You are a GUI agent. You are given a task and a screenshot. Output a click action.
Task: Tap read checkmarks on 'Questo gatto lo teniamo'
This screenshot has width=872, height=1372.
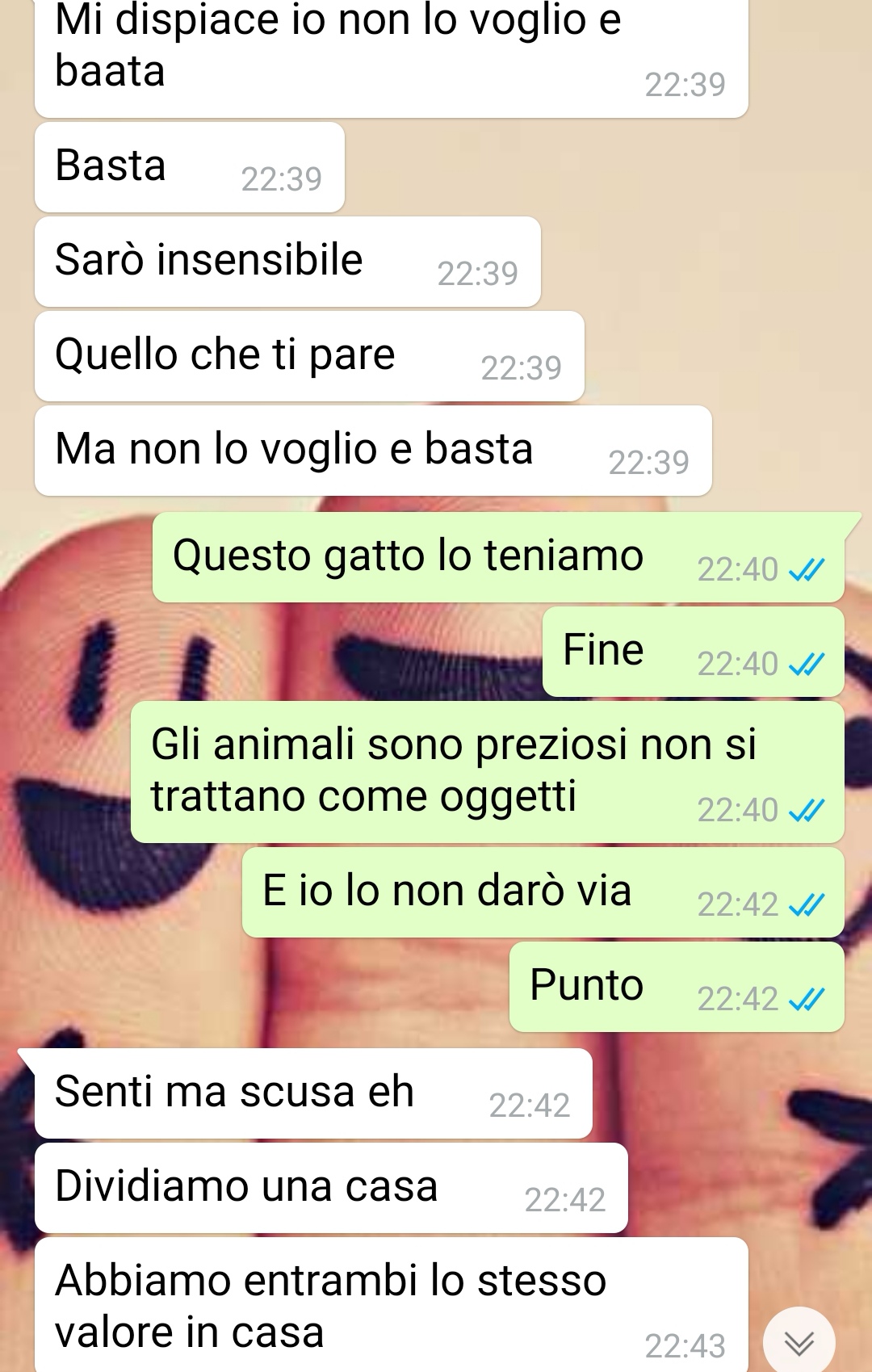pos(807,571)
